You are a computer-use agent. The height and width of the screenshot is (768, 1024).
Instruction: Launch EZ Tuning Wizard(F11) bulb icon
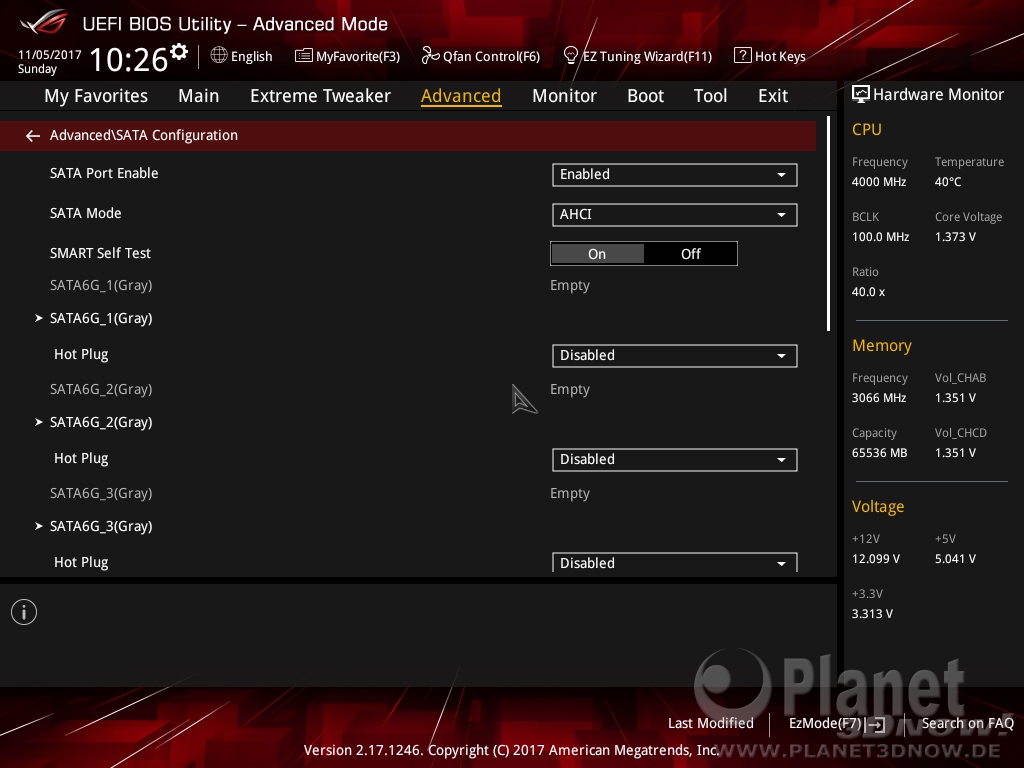point(570,56)
